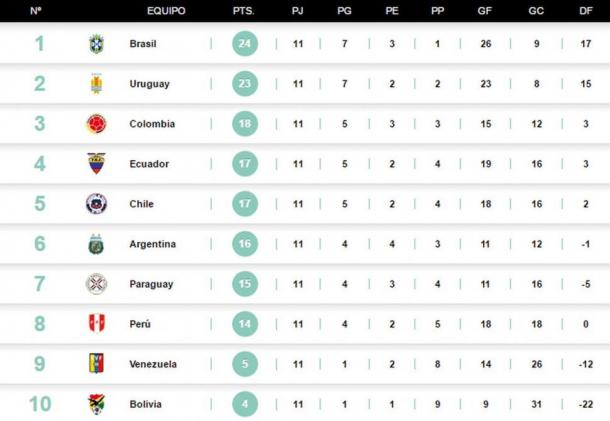Click the Uruguay team crest icon
This screenshot has width=610, height=421.
(96, 84)
